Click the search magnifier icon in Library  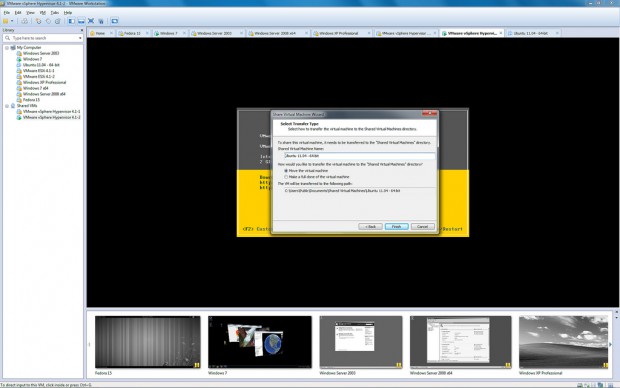tap(7, 38)
